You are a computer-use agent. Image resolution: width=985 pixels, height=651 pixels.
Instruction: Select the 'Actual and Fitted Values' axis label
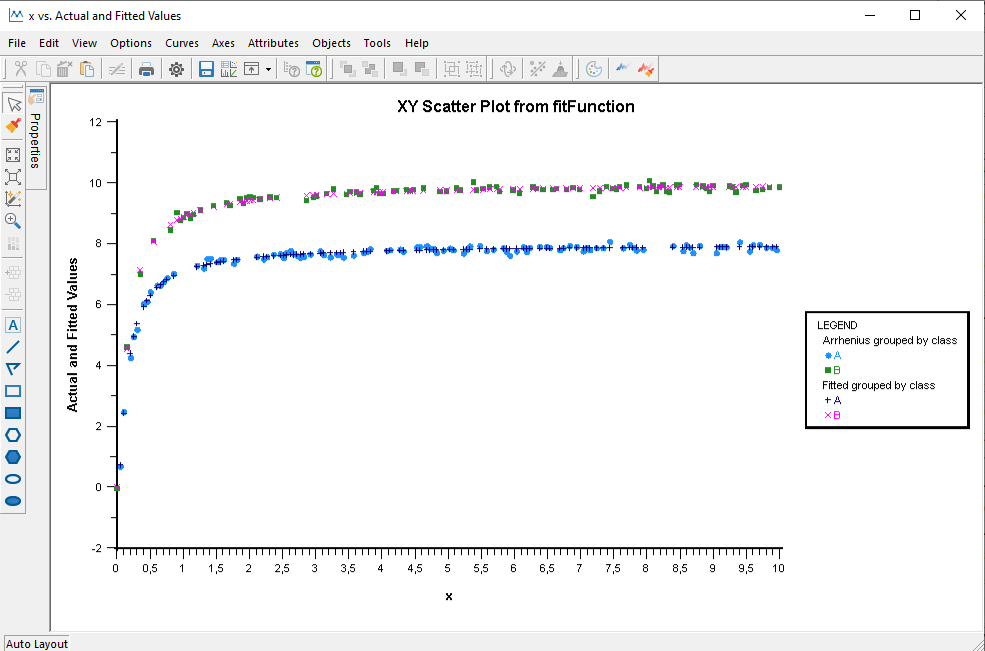coord(73,334)
